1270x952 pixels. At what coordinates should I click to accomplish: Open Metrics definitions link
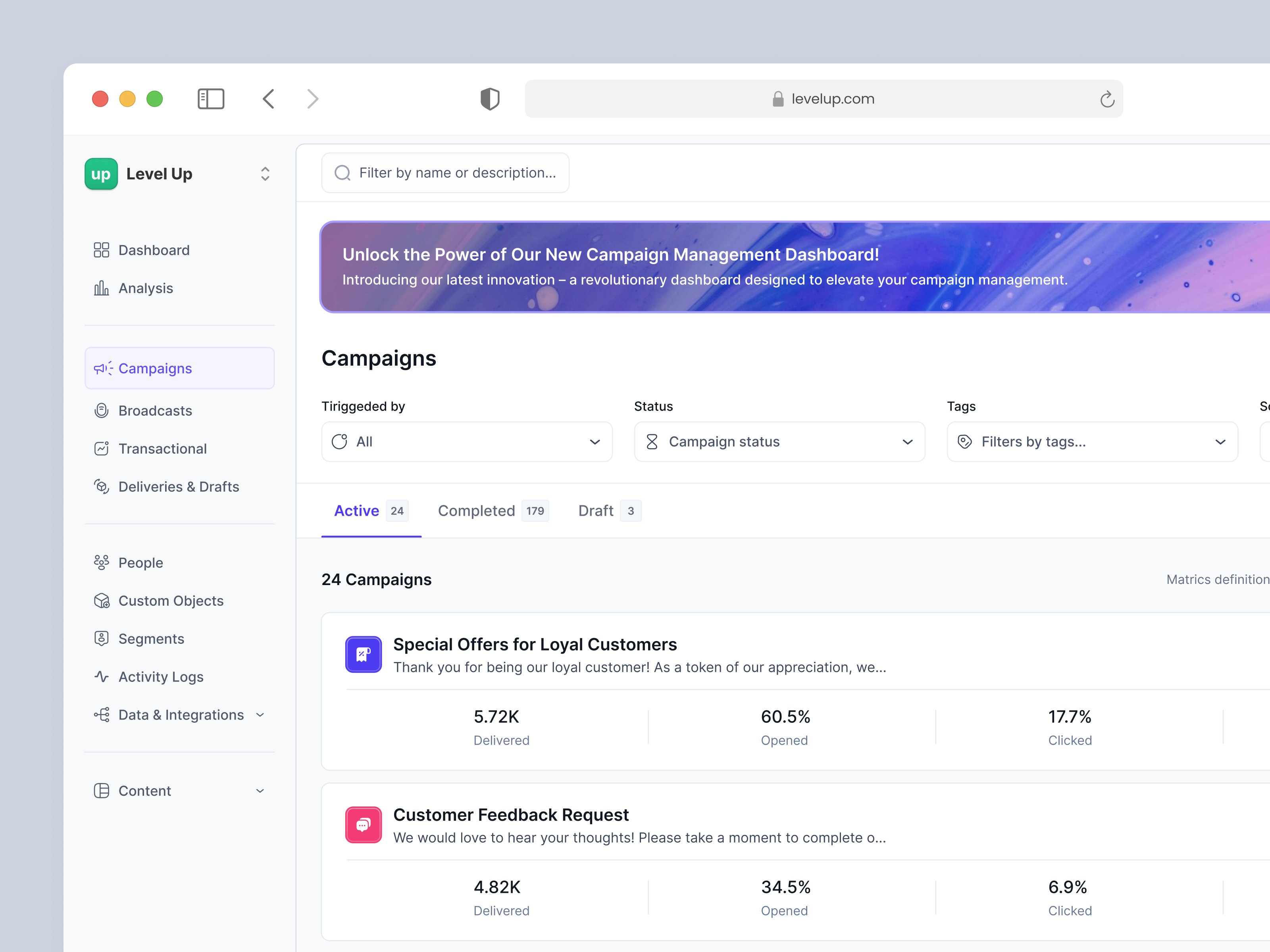(1216, 579)
